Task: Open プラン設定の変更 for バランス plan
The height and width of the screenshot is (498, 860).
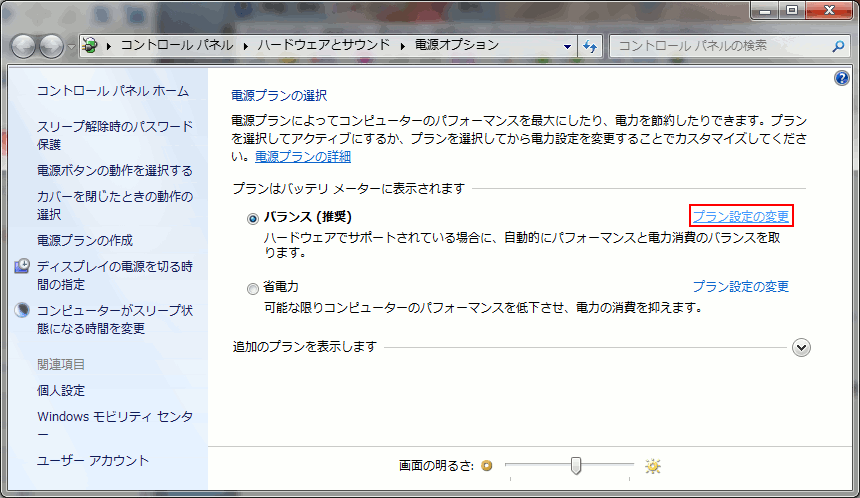Action: click(x=741, y=216)
